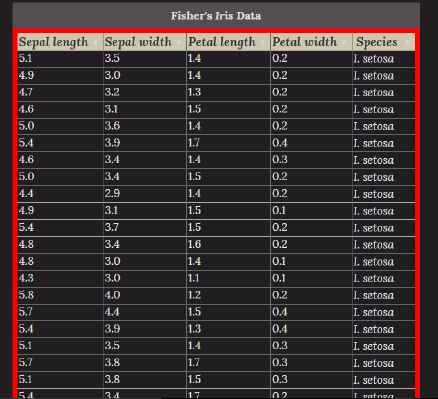438x399 pixels.
Task: Click petal length 1.4 in the sepal width 3.6 row
Action: click(x=228, y=126)
